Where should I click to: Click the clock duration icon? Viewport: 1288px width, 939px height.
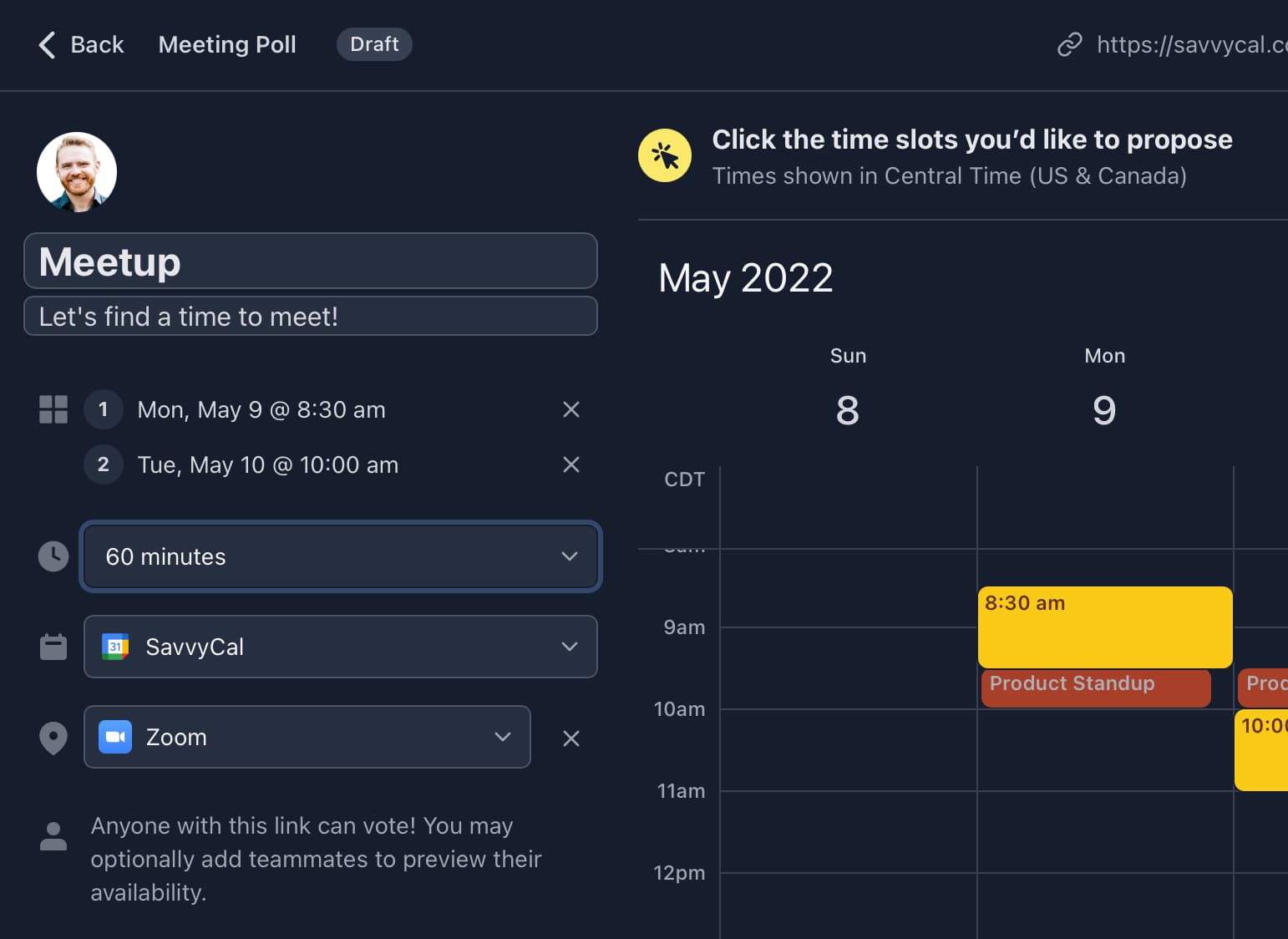coord(53,556)
